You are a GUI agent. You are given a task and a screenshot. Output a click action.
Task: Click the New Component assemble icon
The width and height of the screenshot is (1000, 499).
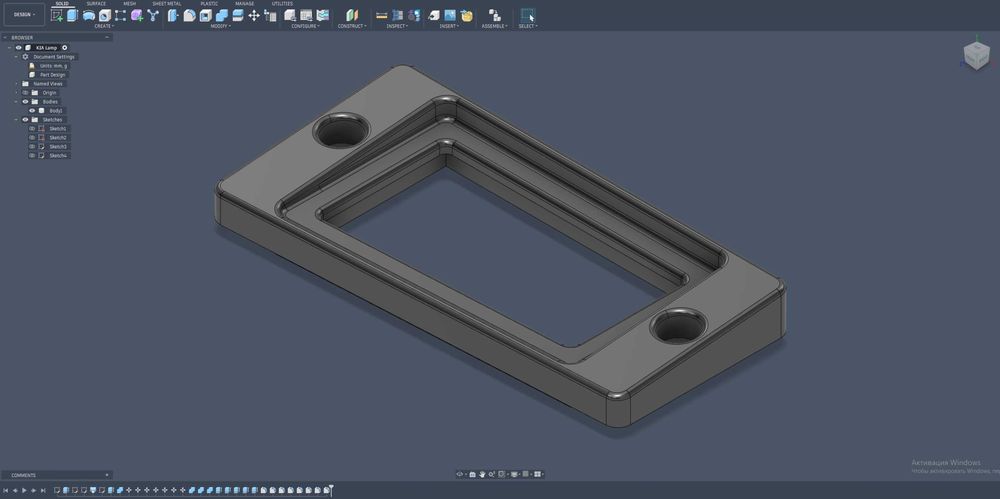click(494, 15)
